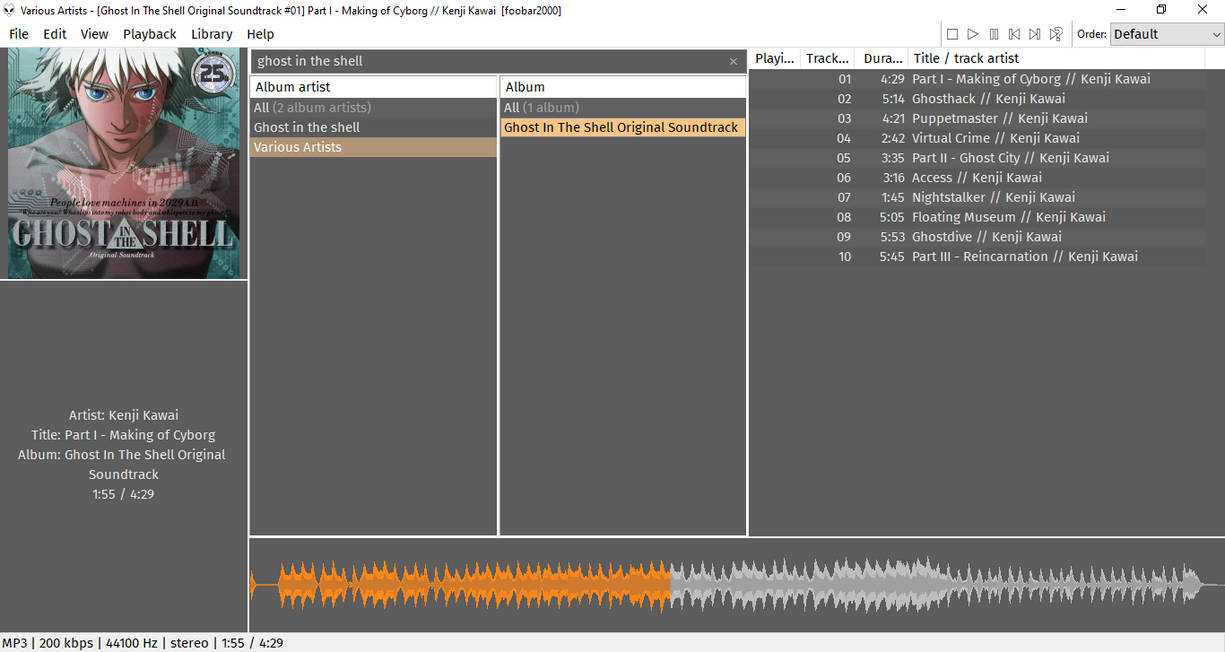Open the Help menu
1225x652 pixels.
260,34
